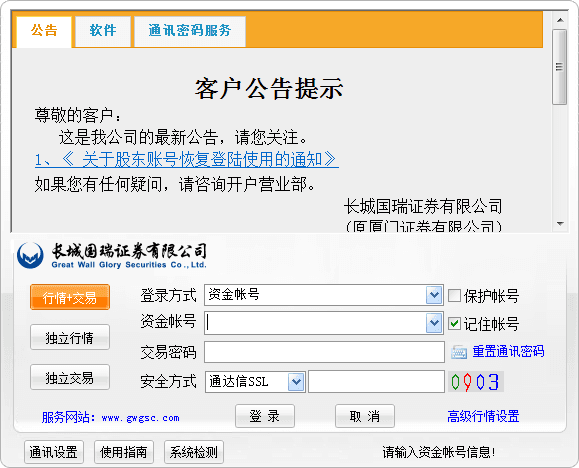579x468 pixels.
Task: Open the 关于股东账号恢复登陆使用的通知 link
Action: 186,160
